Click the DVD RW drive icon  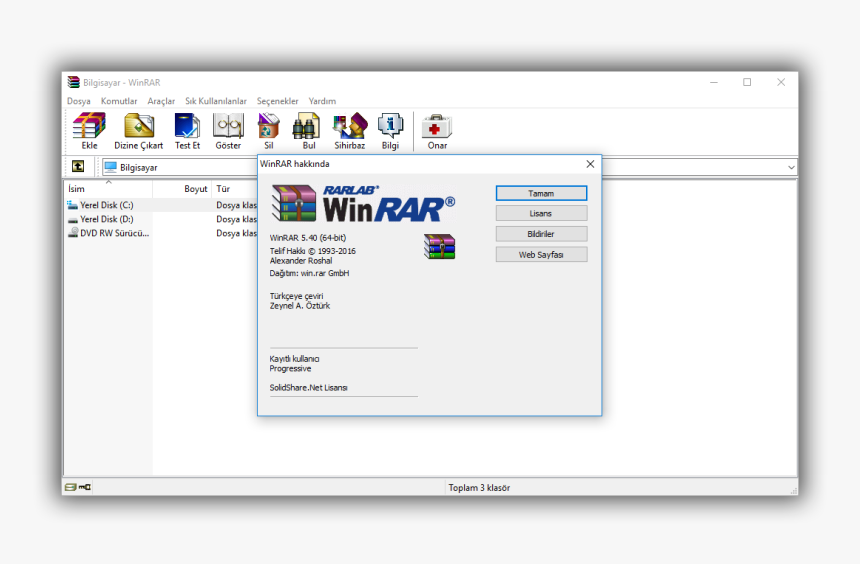click(73, 233)
